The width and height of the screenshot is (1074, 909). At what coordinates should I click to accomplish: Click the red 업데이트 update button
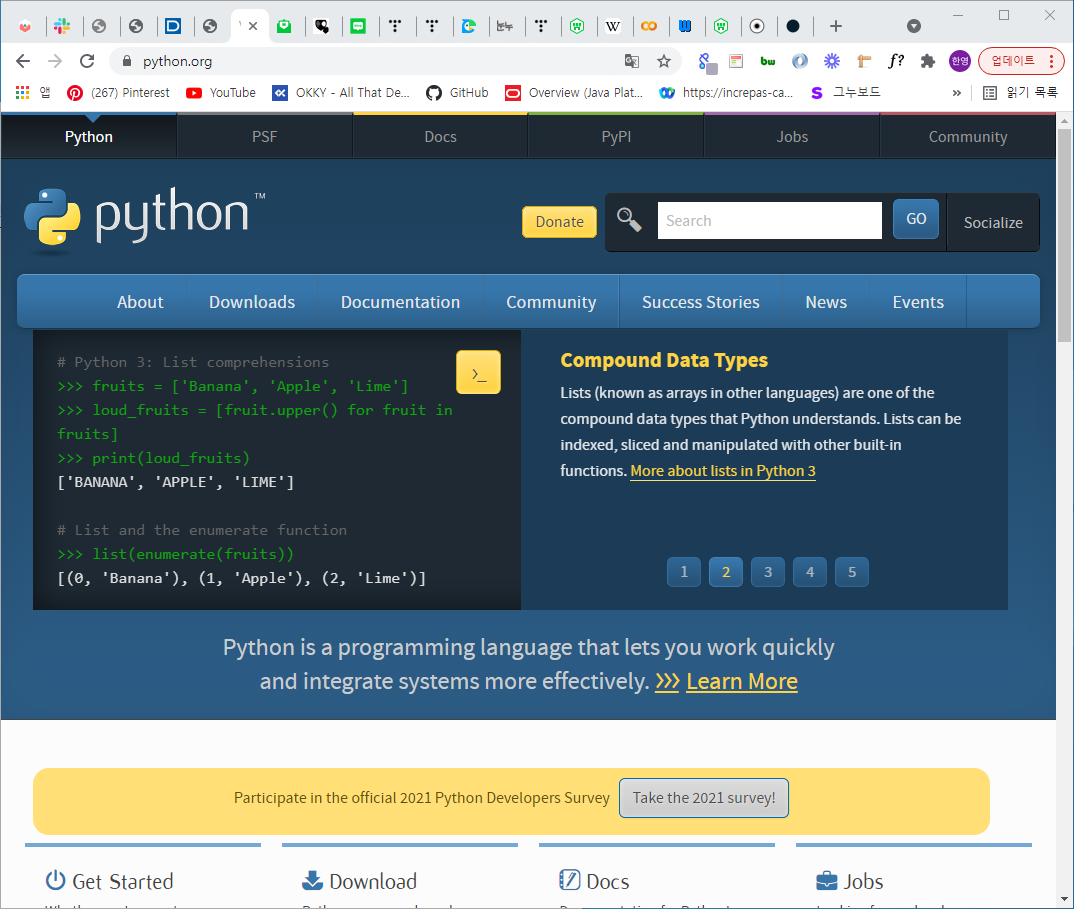(1013, 61)
